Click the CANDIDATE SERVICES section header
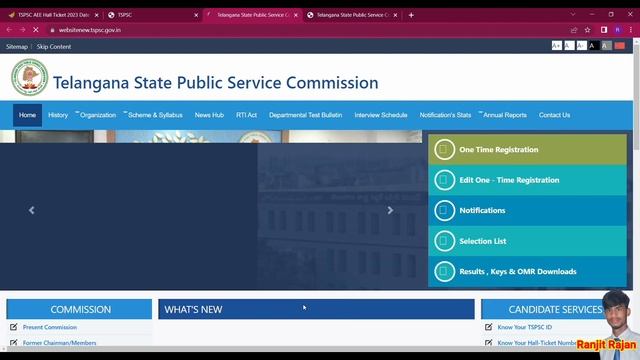Viewport: 640px width, 360px height. [555, 309]
